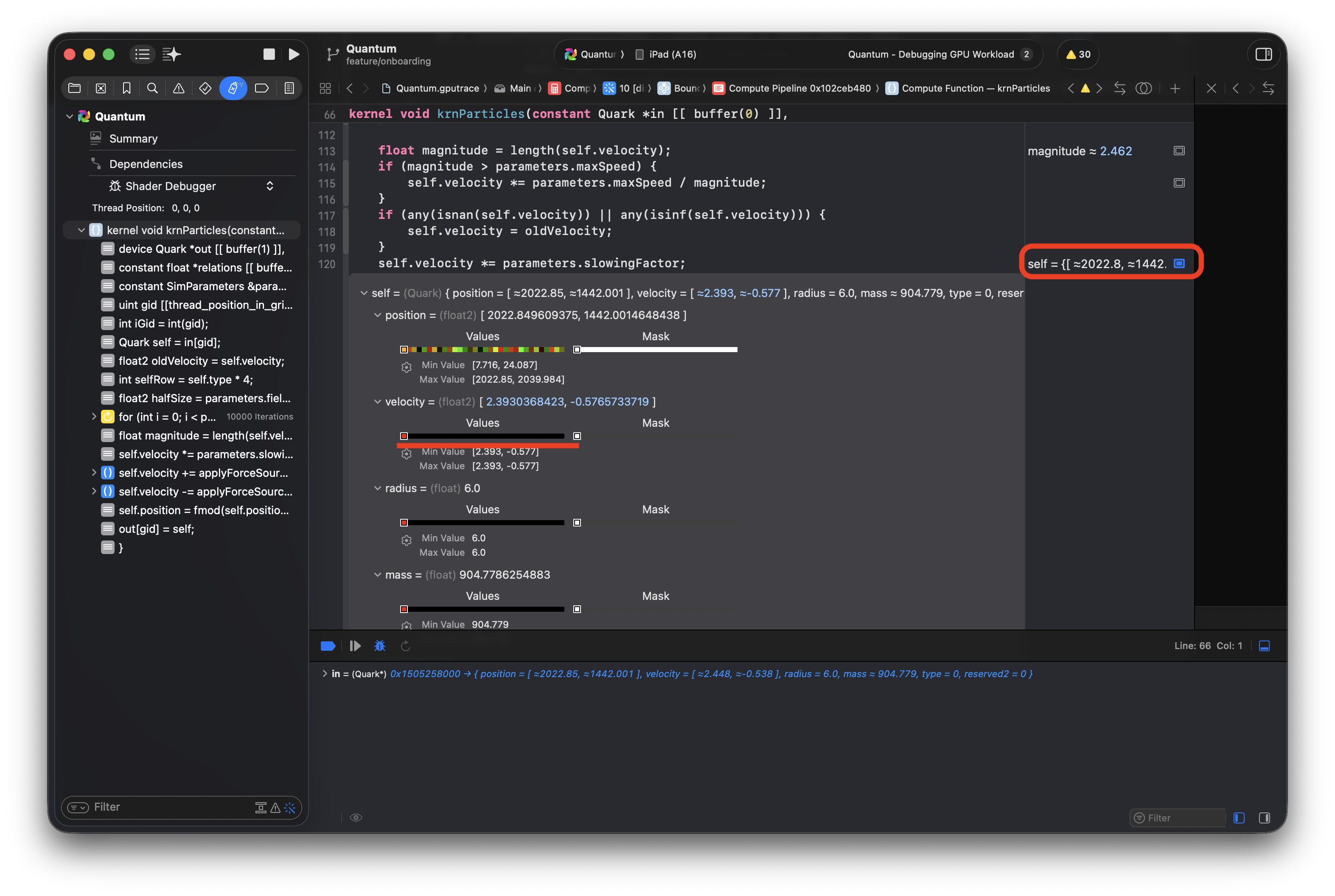Select Summary in the navigator
Viewport: 1335px width, 896px height.
[133, 139]
